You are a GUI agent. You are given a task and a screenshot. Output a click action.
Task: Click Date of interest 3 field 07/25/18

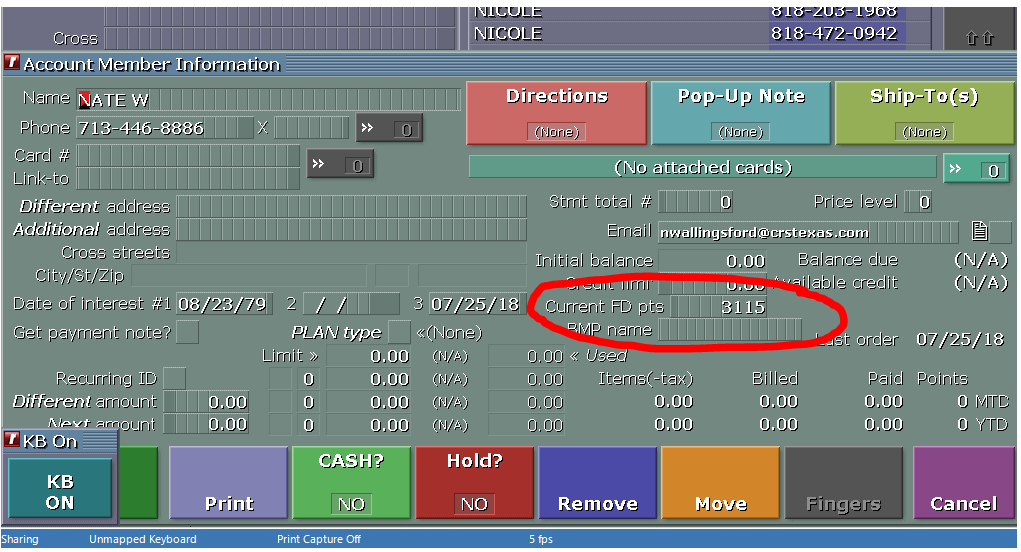tap(476, 304)
